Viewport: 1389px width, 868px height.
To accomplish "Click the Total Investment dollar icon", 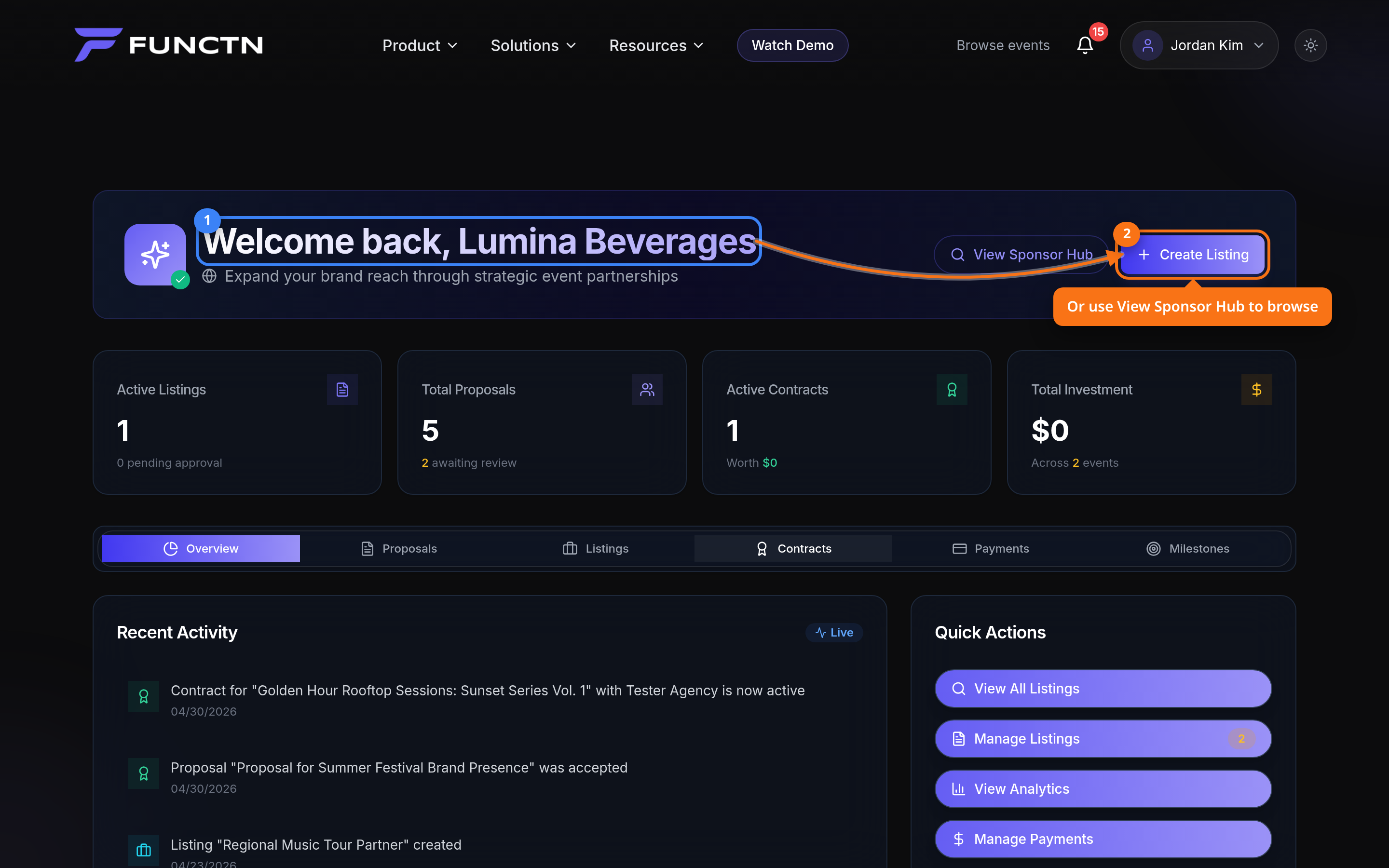I will (x=1257, y=390).
